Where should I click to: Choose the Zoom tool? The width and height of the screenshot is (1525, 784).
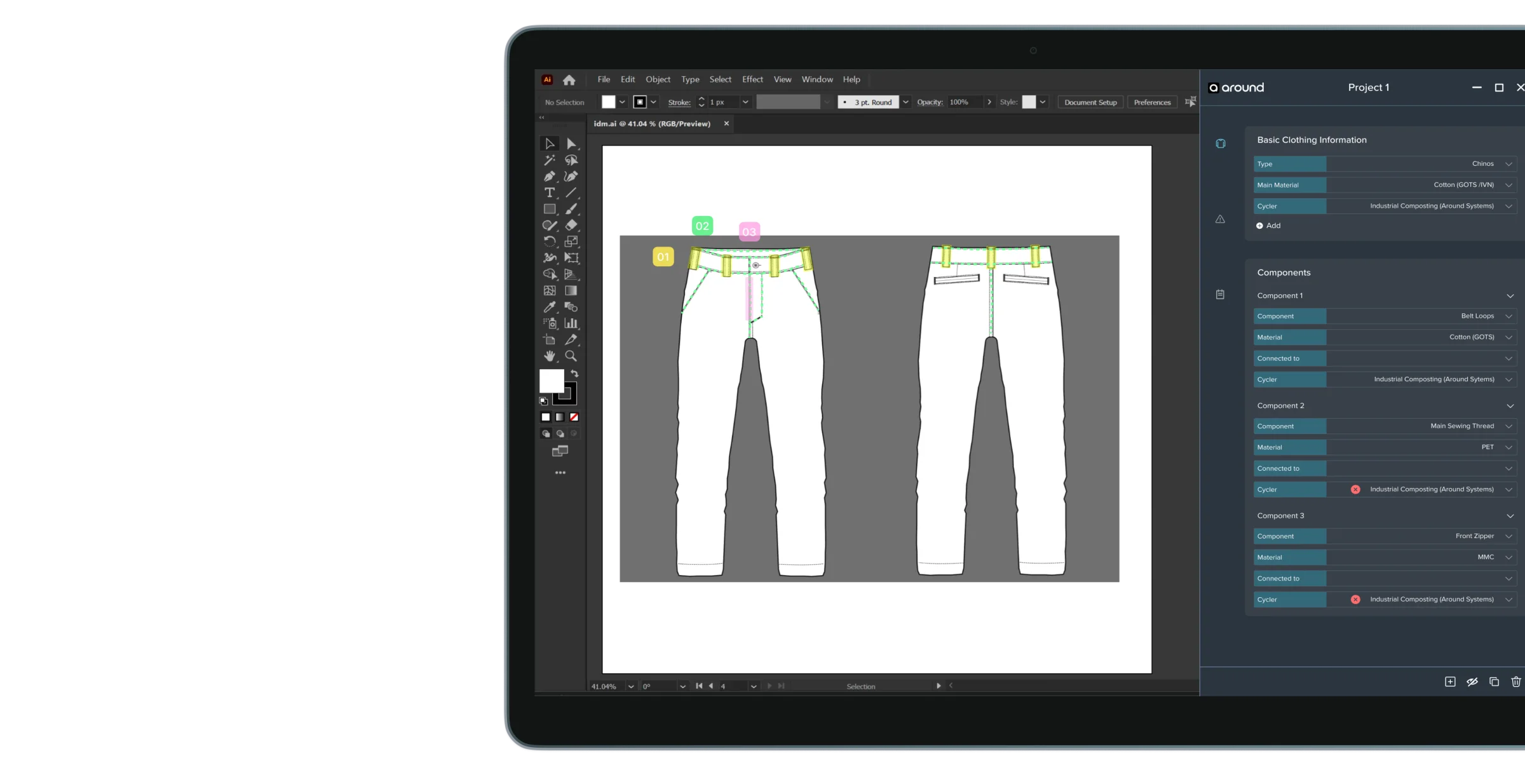[x=571, y=356]
